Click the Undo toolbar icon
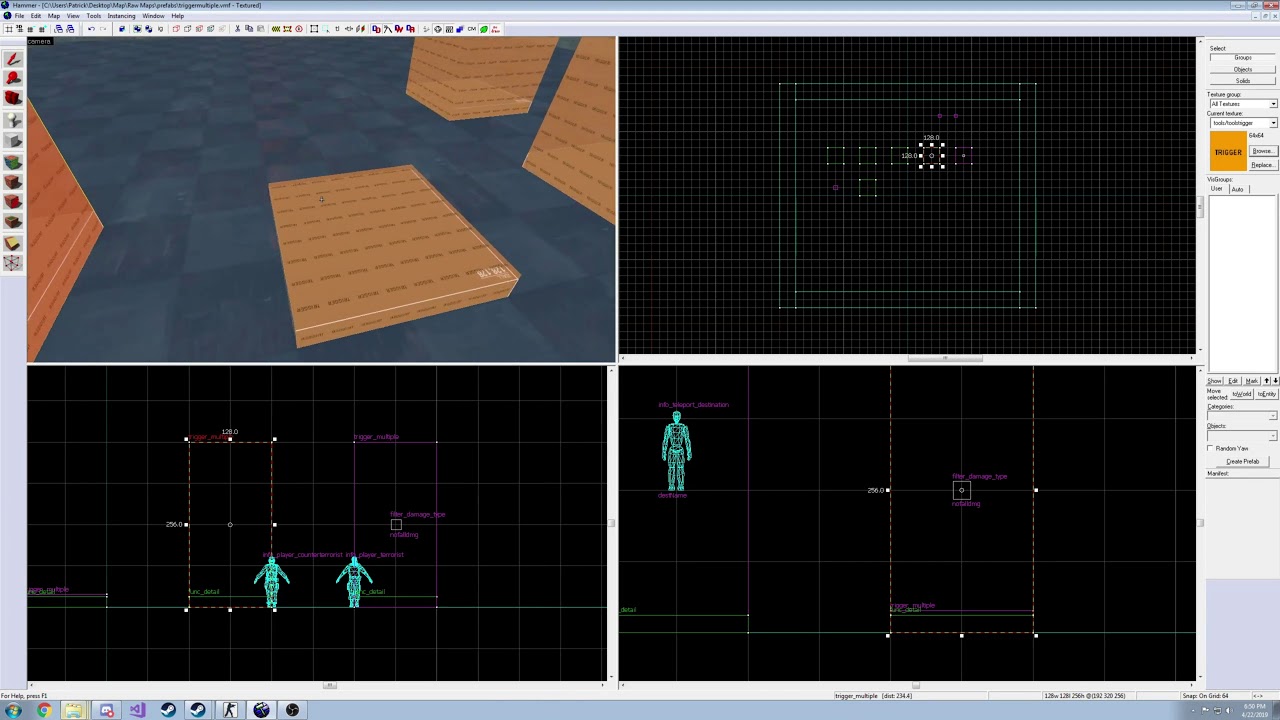This screenshot has height=720, width=1280. click(91, 29)
